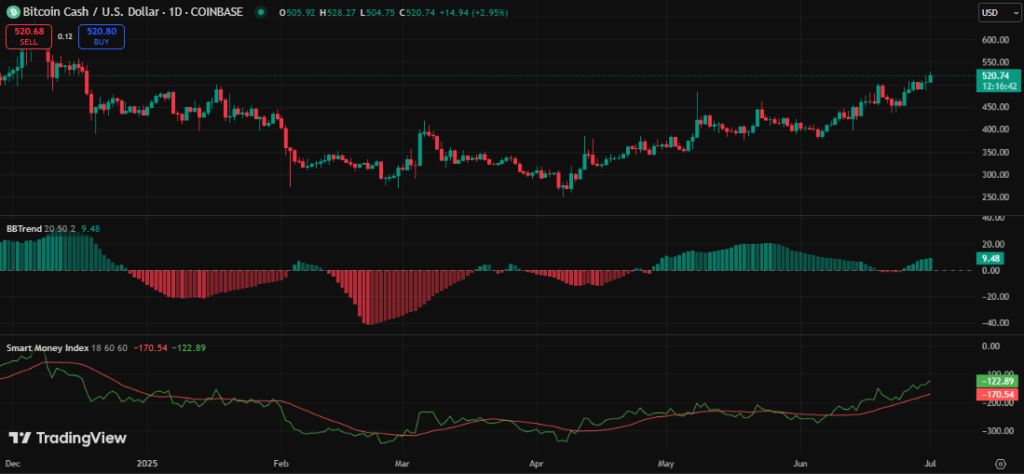Click the blue BUY 520.80 button
This screenshot has height=474, width=1024.
(101, 36)
